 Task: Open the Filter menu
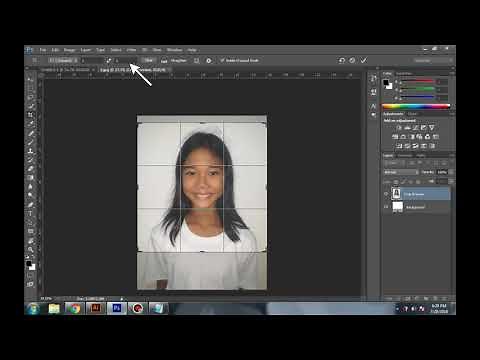click(131, 50)
